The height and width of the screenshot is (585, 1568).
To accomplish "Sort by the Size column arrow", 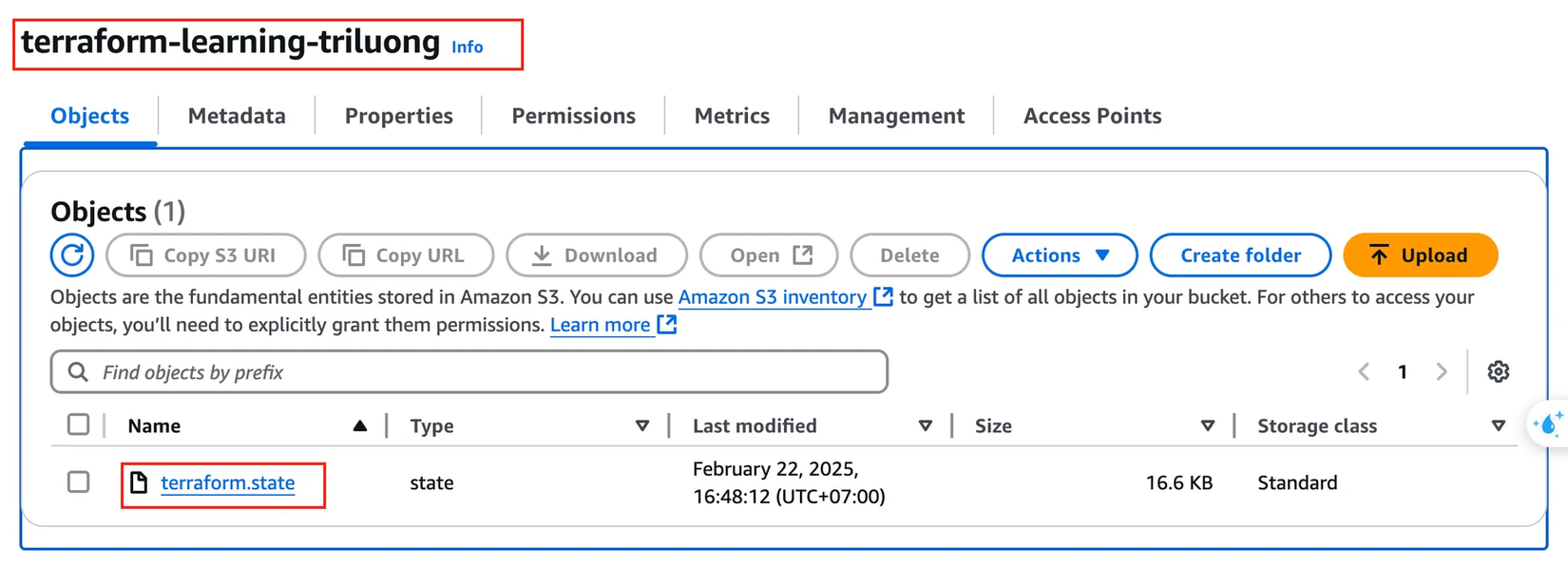I will (1208, 425).
